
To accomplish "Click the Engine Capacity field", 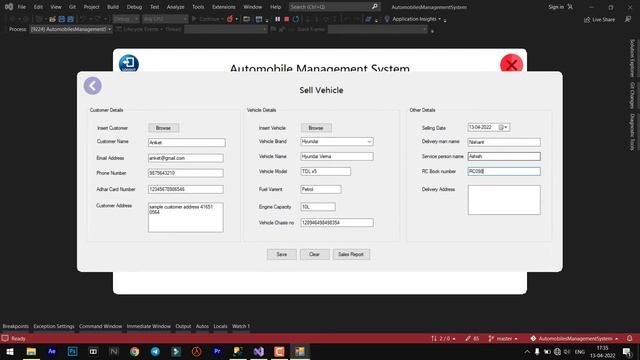I will (318, 207).
